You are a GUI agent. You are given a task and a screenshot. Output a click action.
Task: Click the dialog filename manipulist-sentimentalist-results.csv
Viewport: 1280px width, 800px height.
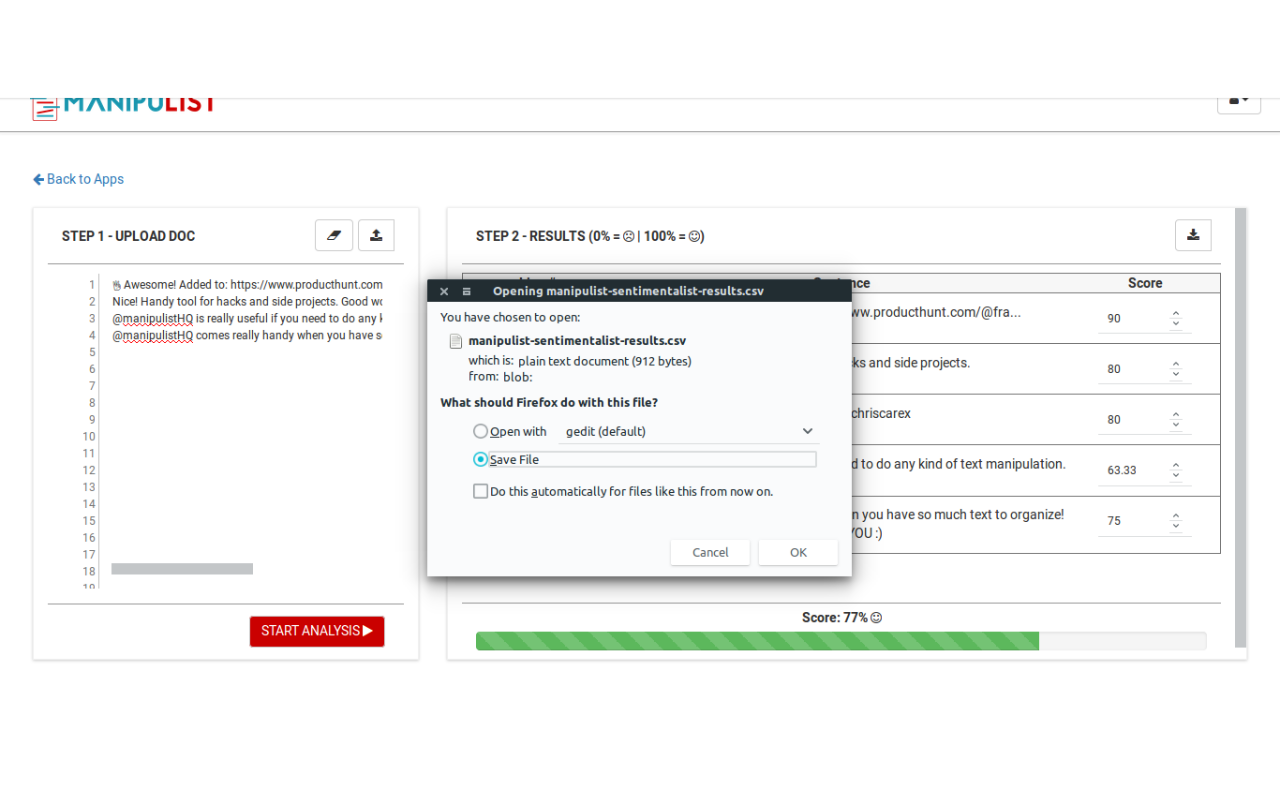[577, 341]
